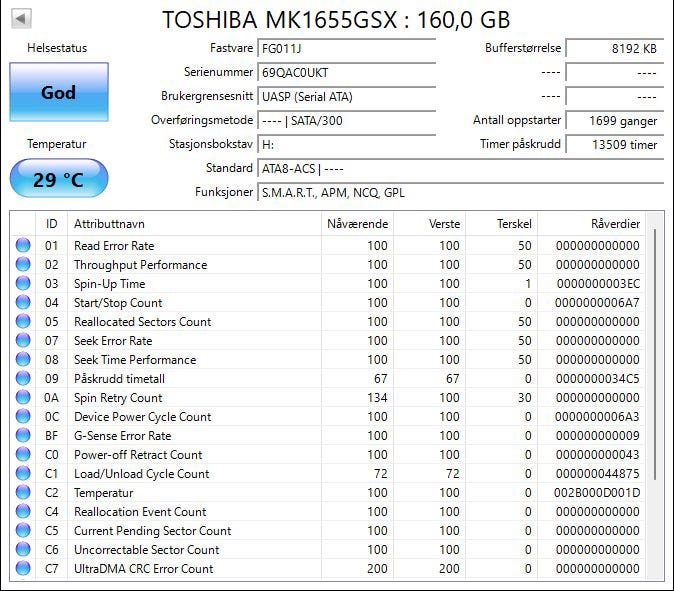Screen dimensions: 674x591
Task: Click the Reallocated Sectors Count attribute name
Action: coord(142,322)
